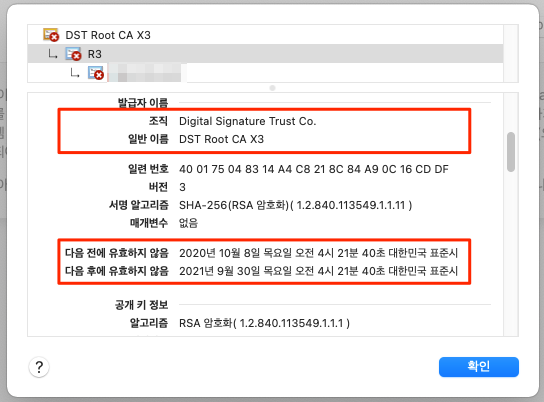The image size is (544, 402).
Task: Click organization value Digital Signature Trust Co.
Action: coord(247,121)
